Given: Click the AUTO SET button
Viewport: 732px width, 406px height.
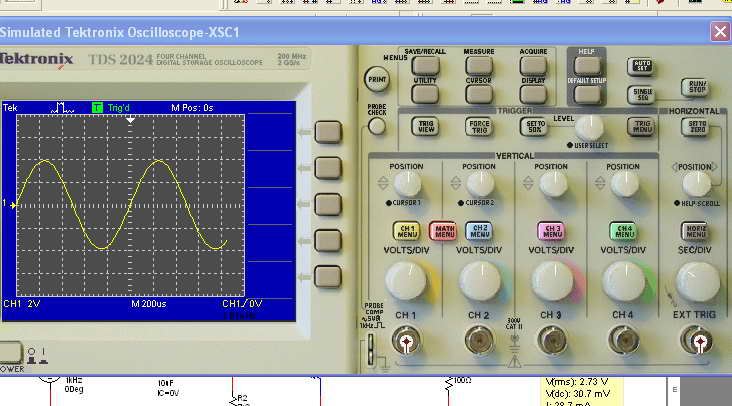Looking at the screenshot, I should click(x=641, y=66).
